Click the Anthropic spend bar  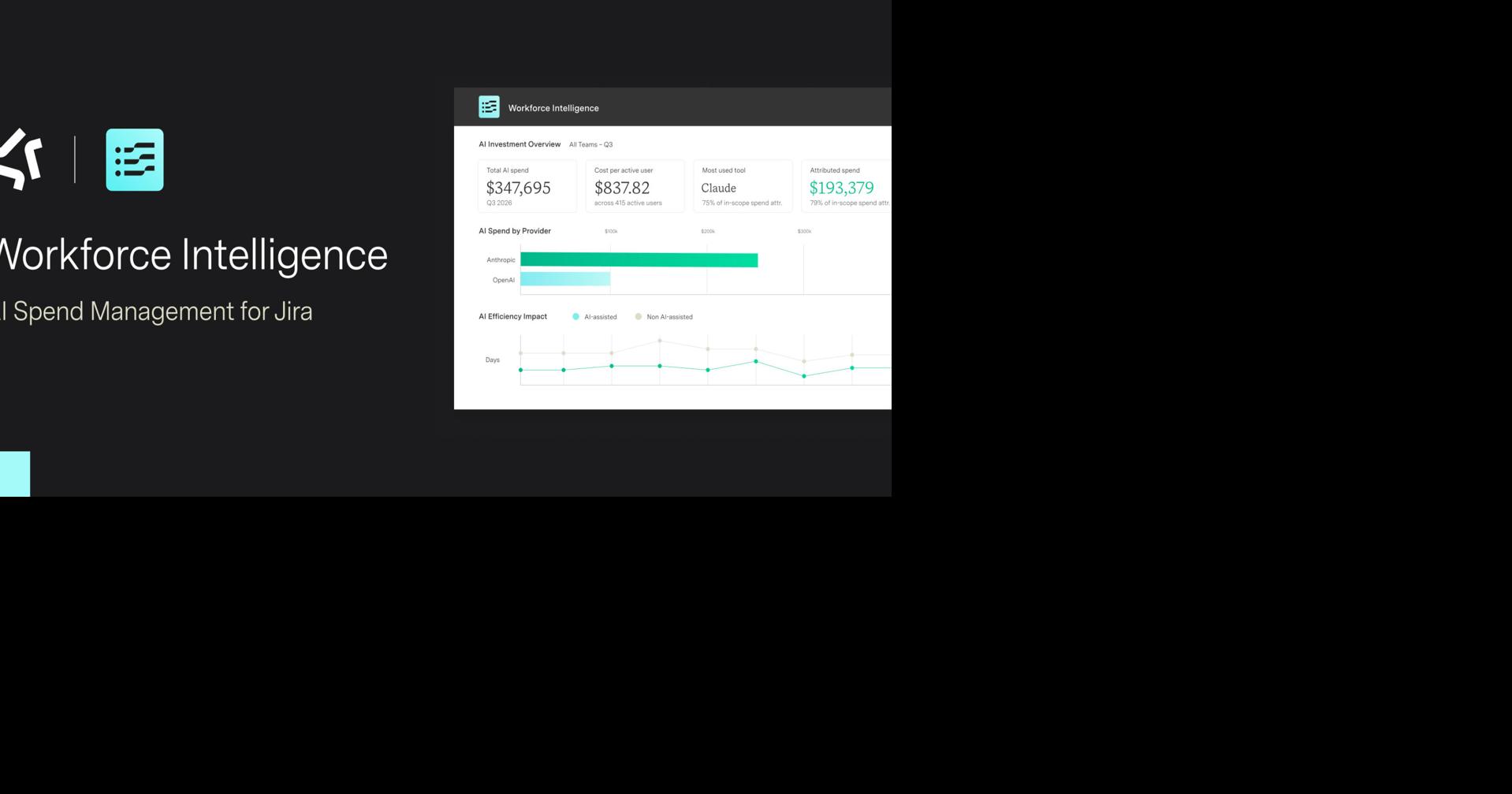[639, 260]
